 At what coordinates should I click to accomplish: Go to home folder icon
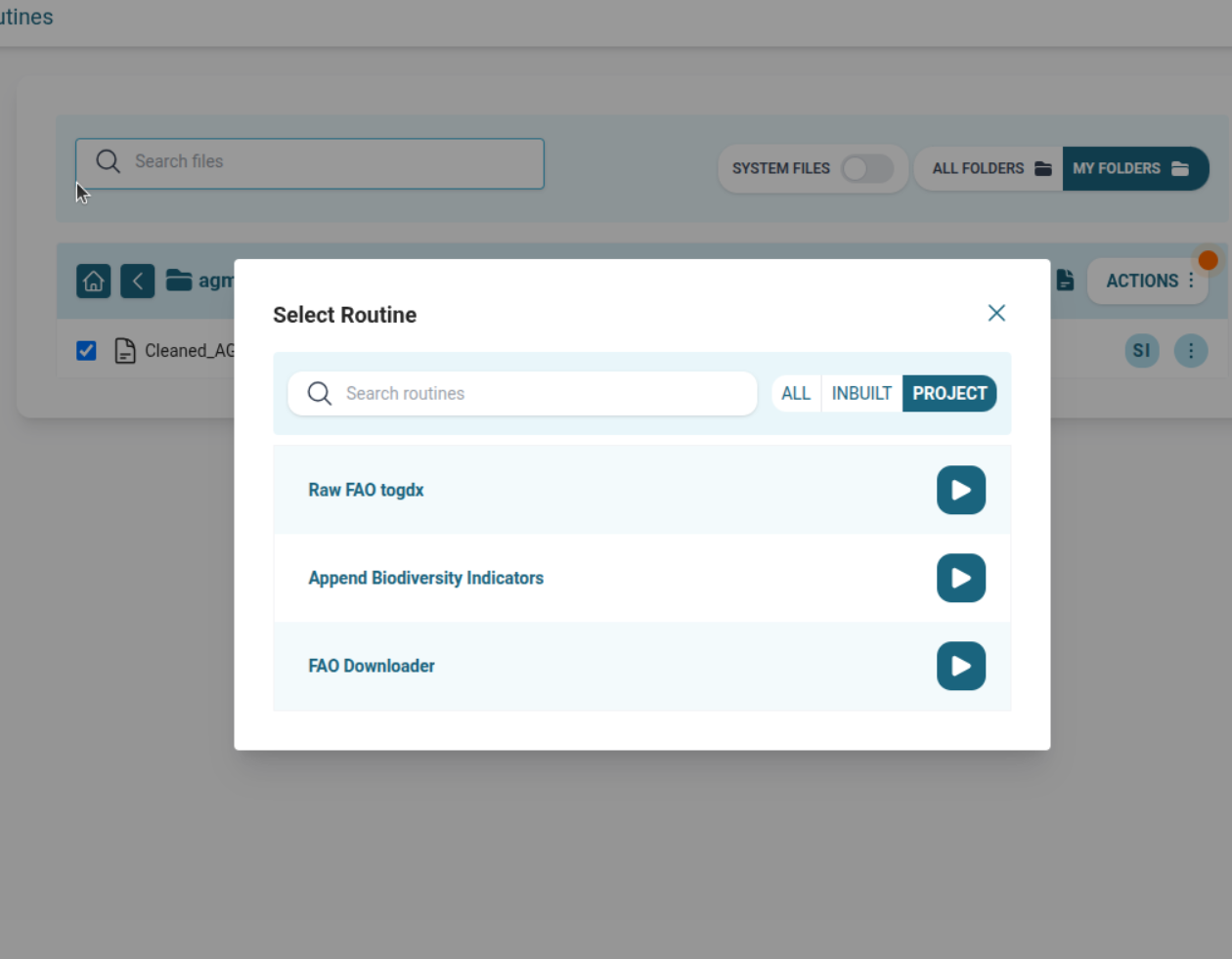[x=94, y=282]
